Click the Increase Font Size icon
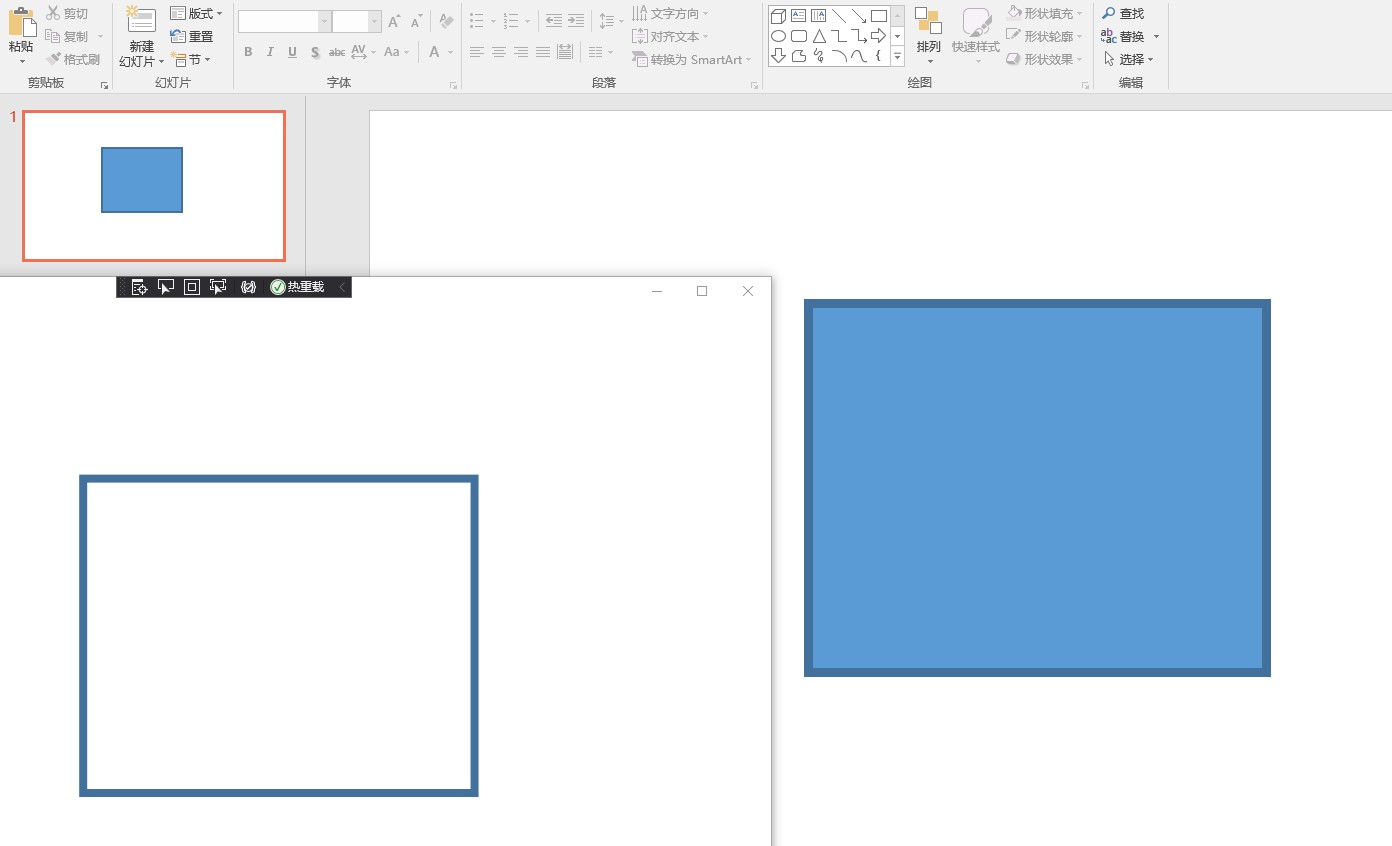 point(394,21)
